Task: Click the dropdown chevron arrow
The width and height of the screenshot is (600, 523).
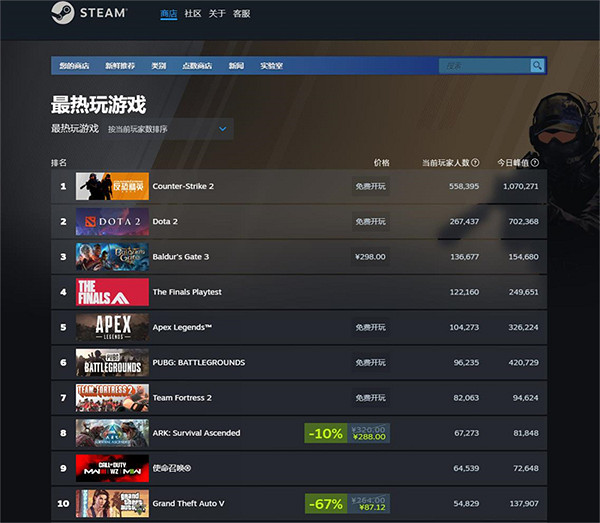Action: point(223,129)
